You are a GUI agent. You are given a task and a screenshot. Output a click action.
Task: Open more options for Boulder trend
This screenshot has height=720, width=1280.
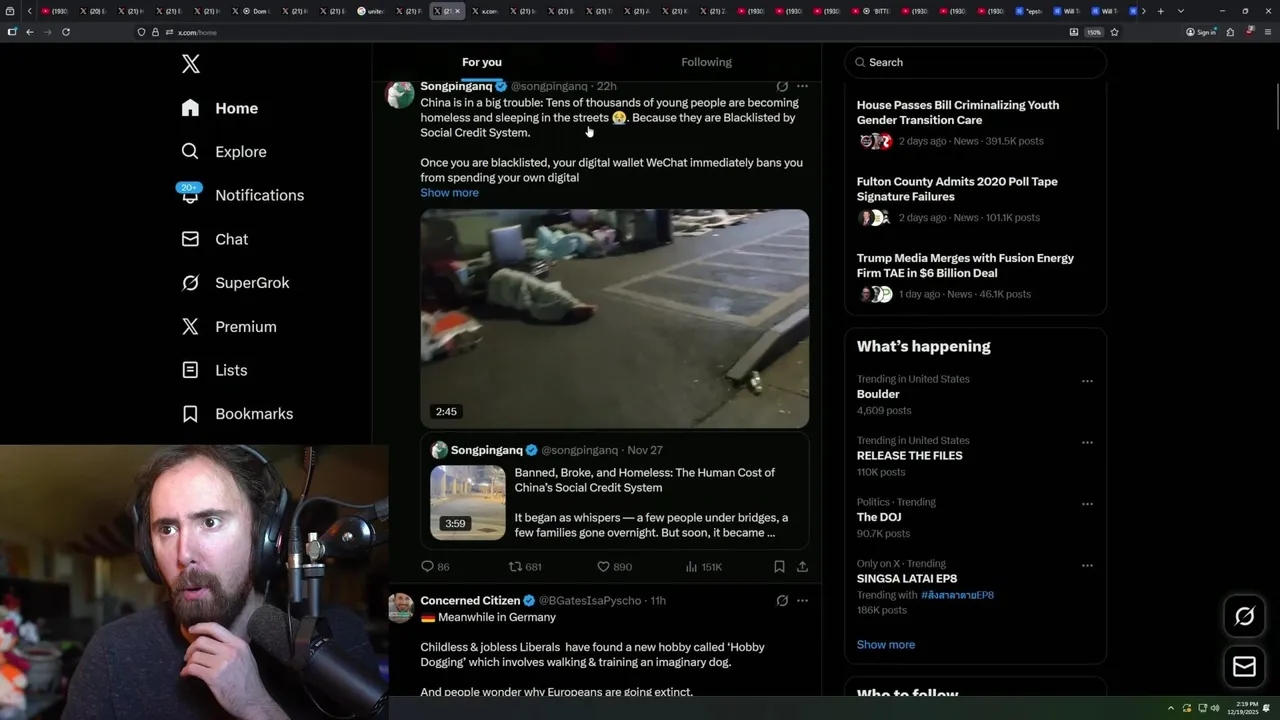pyautogui.click(x=1087, y=381)
